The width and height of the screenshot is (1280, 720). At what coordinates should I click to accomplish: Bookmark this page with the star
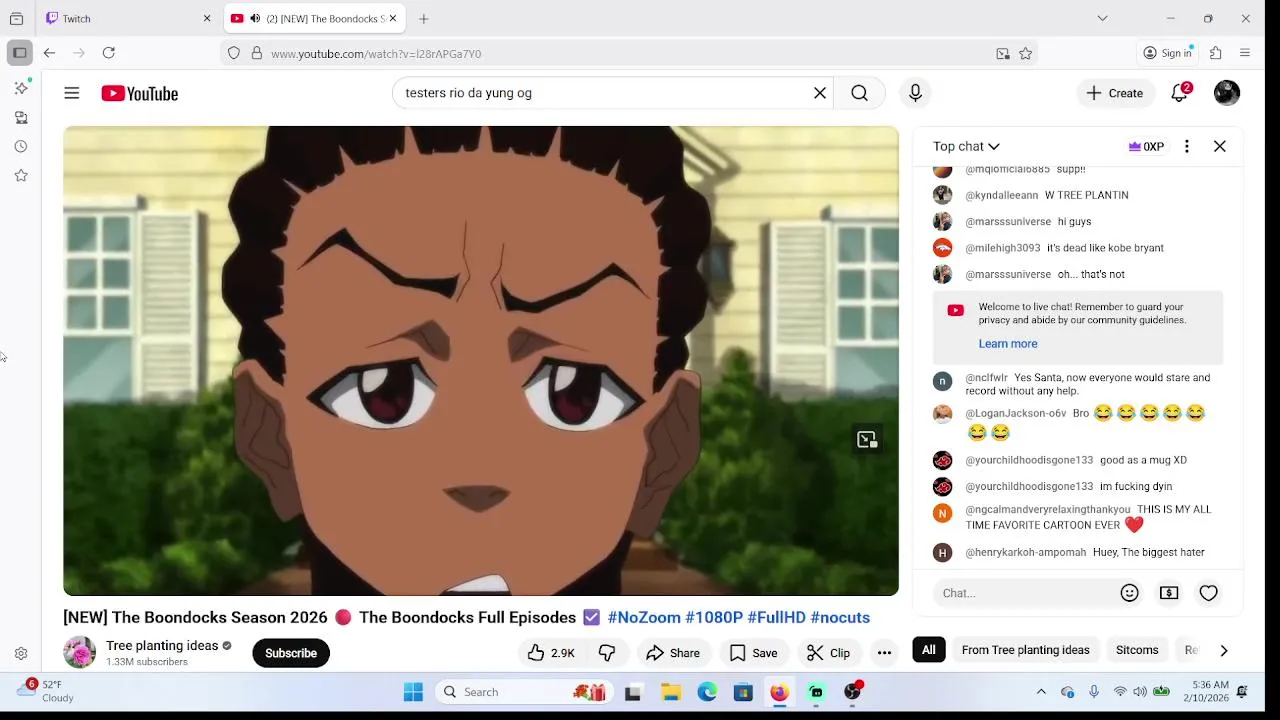[x=1025, y=53]
